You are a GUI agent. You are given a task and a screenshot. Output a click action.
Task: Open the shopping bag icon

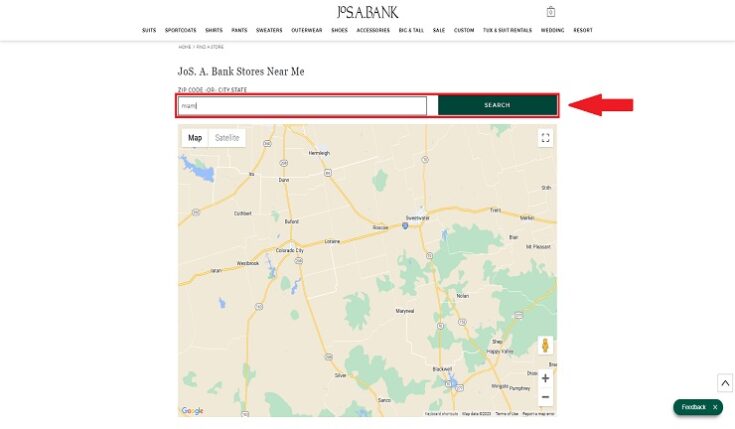(x=551, y=12)
